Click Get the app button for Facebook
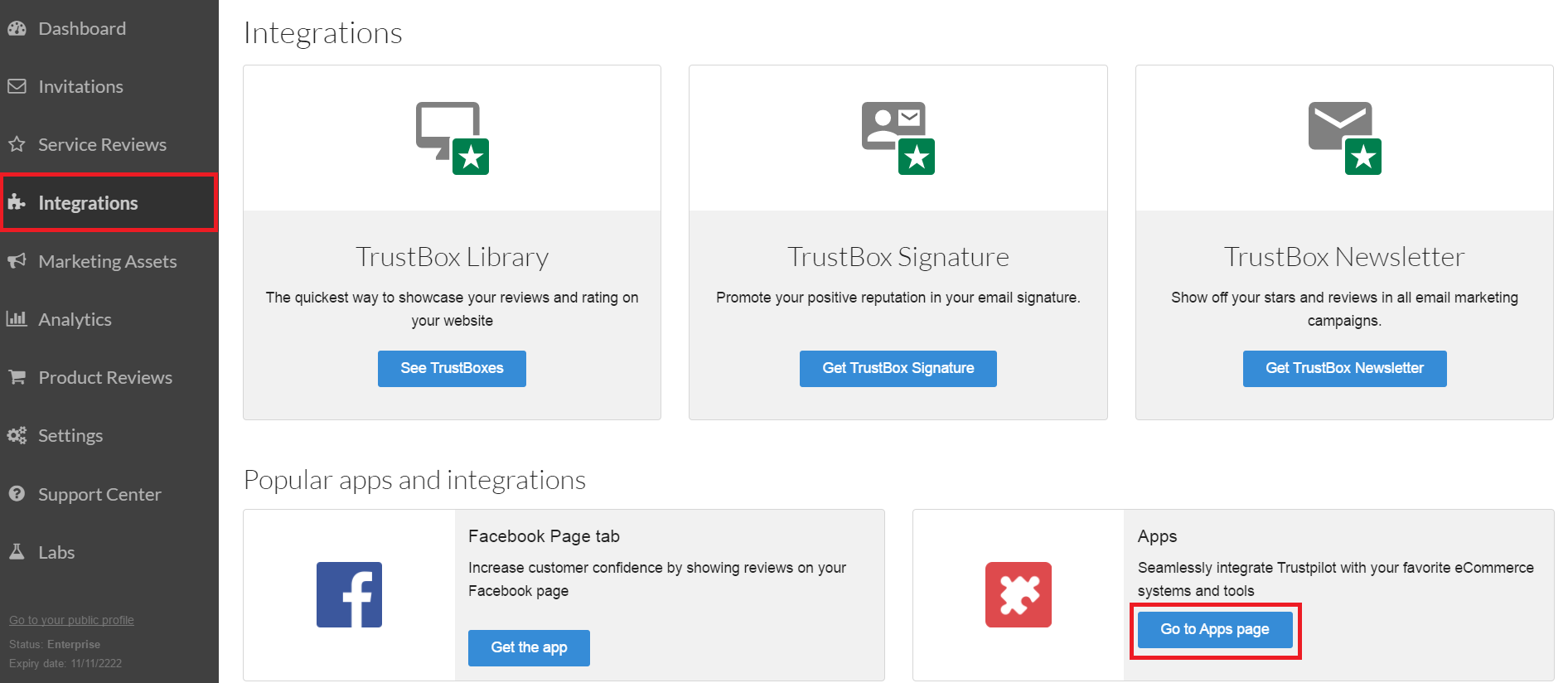Image resolution: width=1568 pixels, height=683 pixels. point(529,647)
